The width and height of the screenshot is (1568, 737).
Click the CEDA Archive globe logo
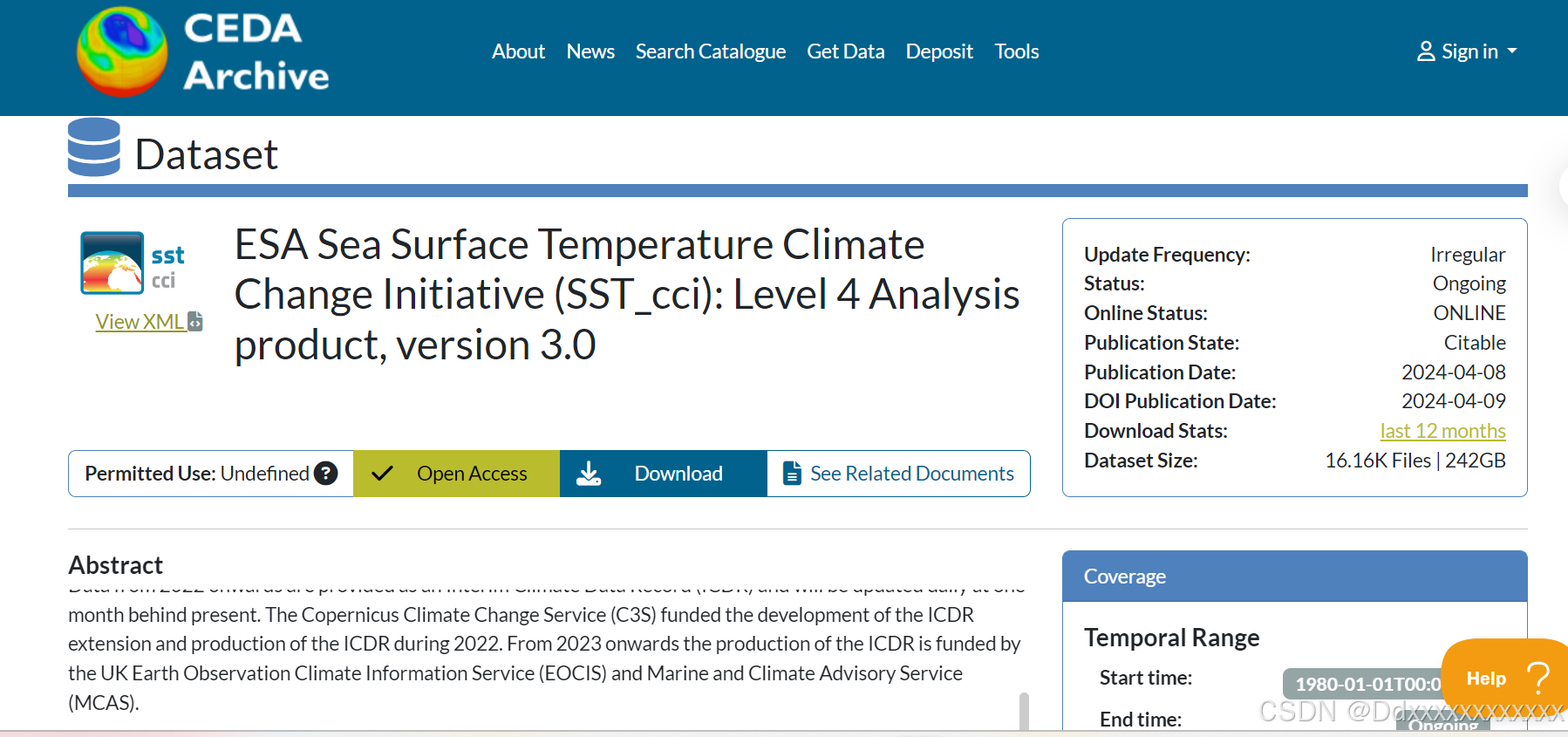(122, 51)
